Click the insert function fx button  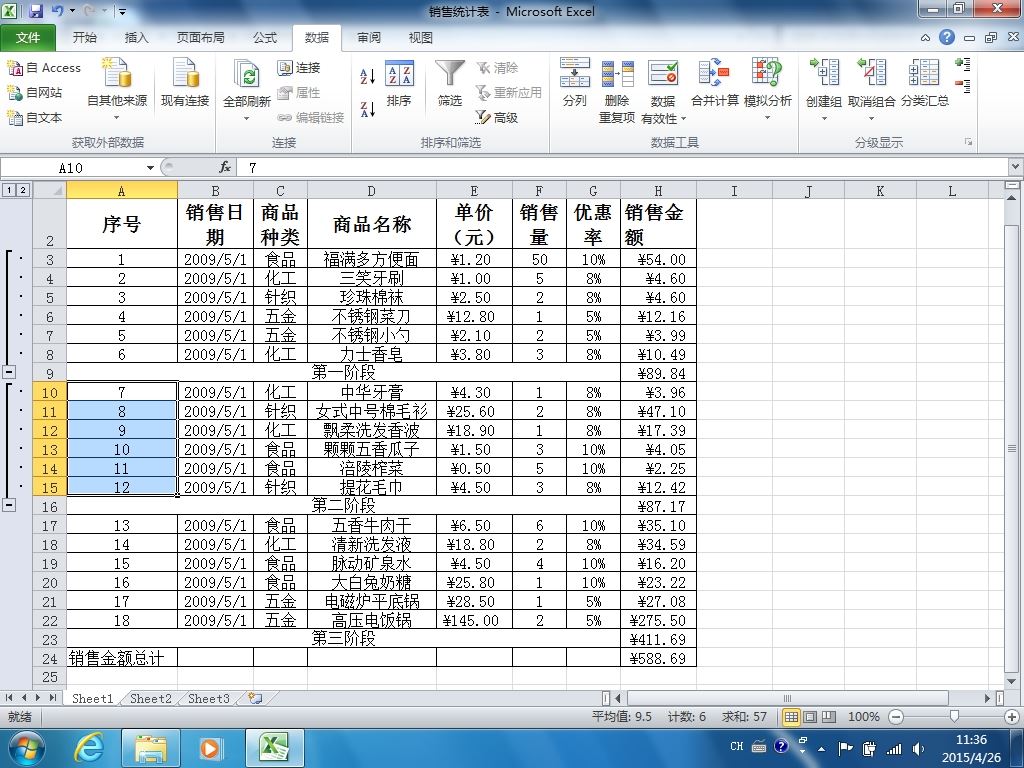(x=225, y=168)
